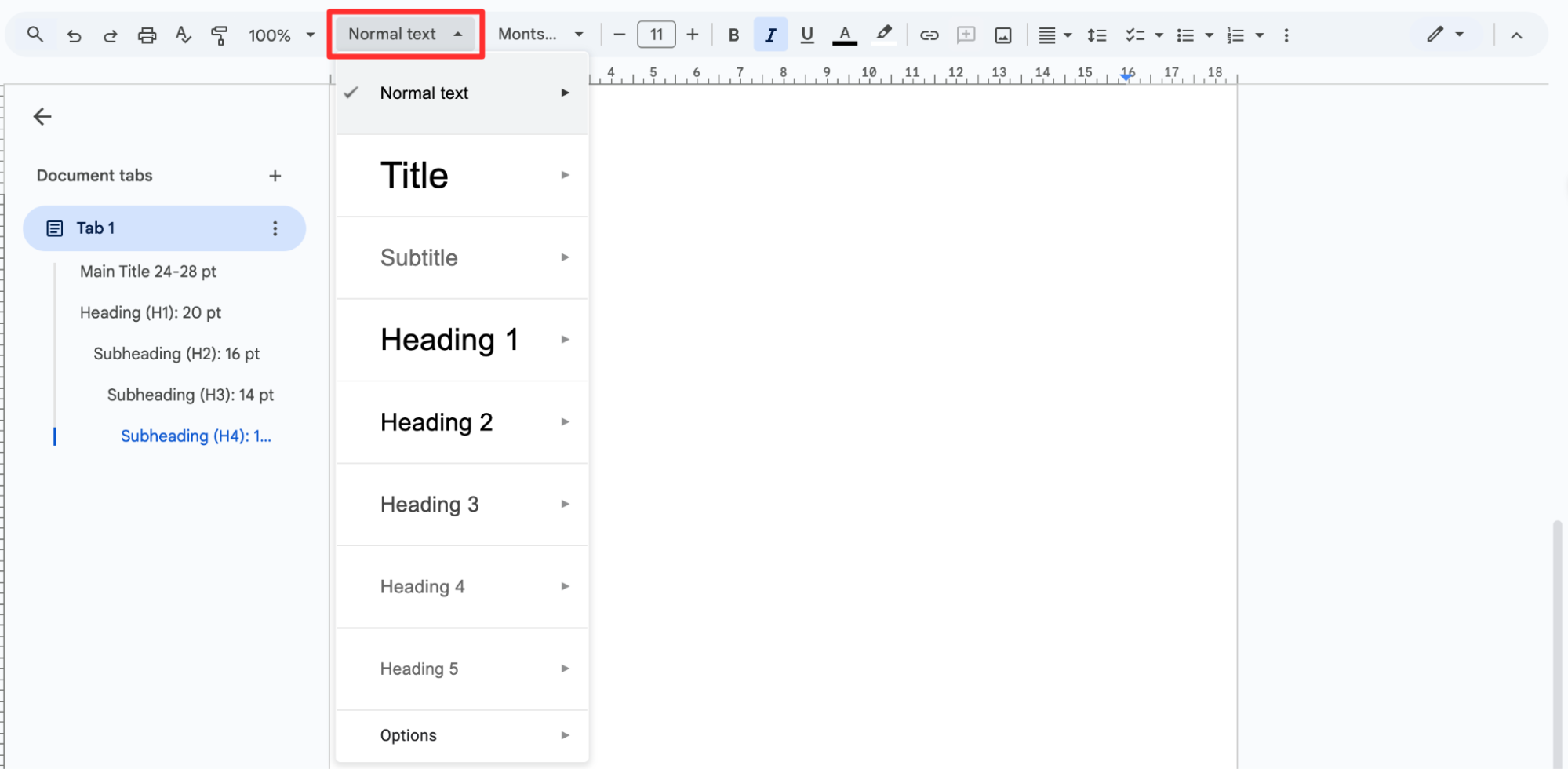Image resolution: width=1568 pixels, height=769 pixels.
Task: Open the text highlight color picker
Action: tap(883, 35)
